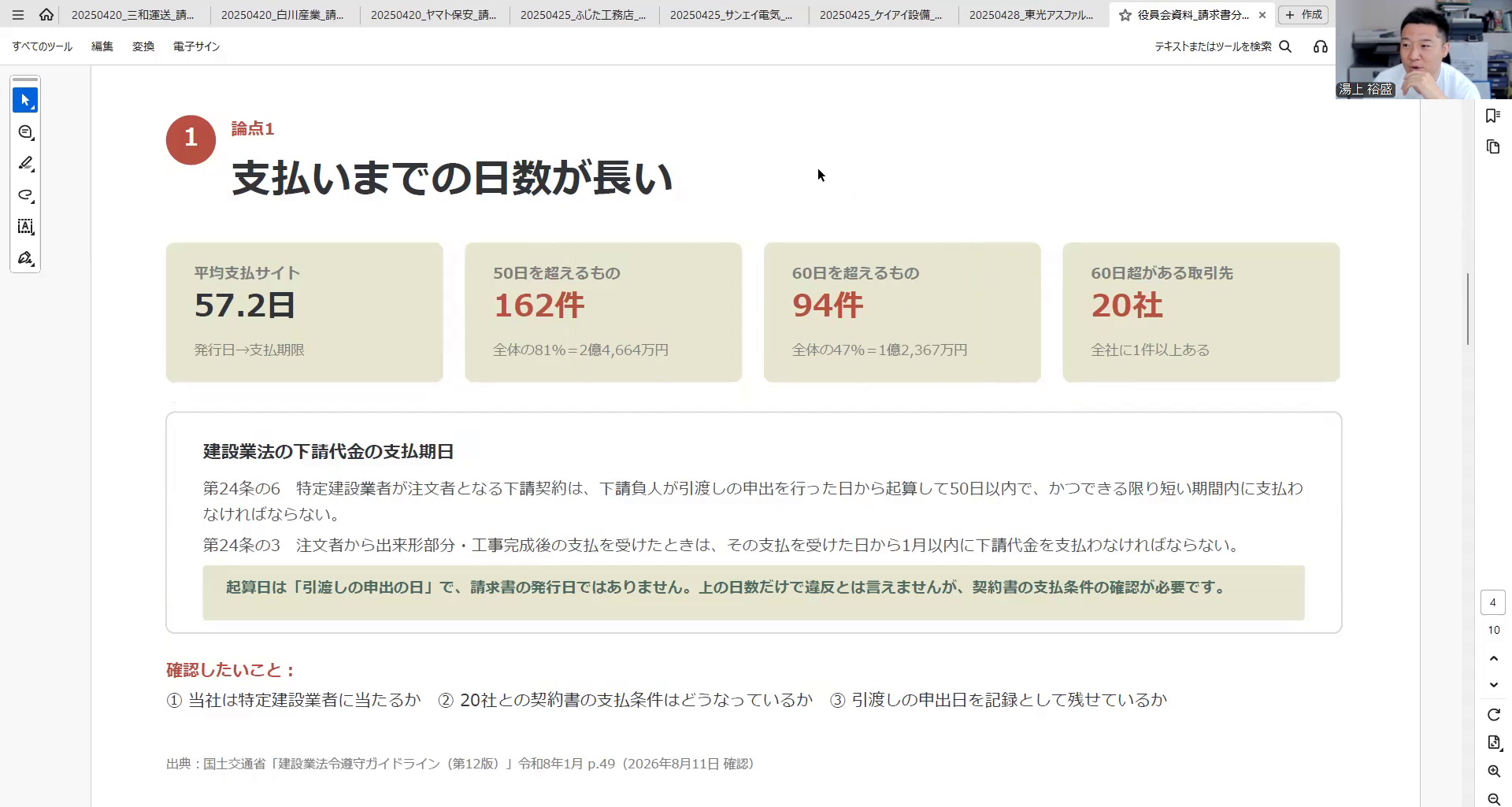
Task: Click the 57.2日 average value
Action: (245, 305)
